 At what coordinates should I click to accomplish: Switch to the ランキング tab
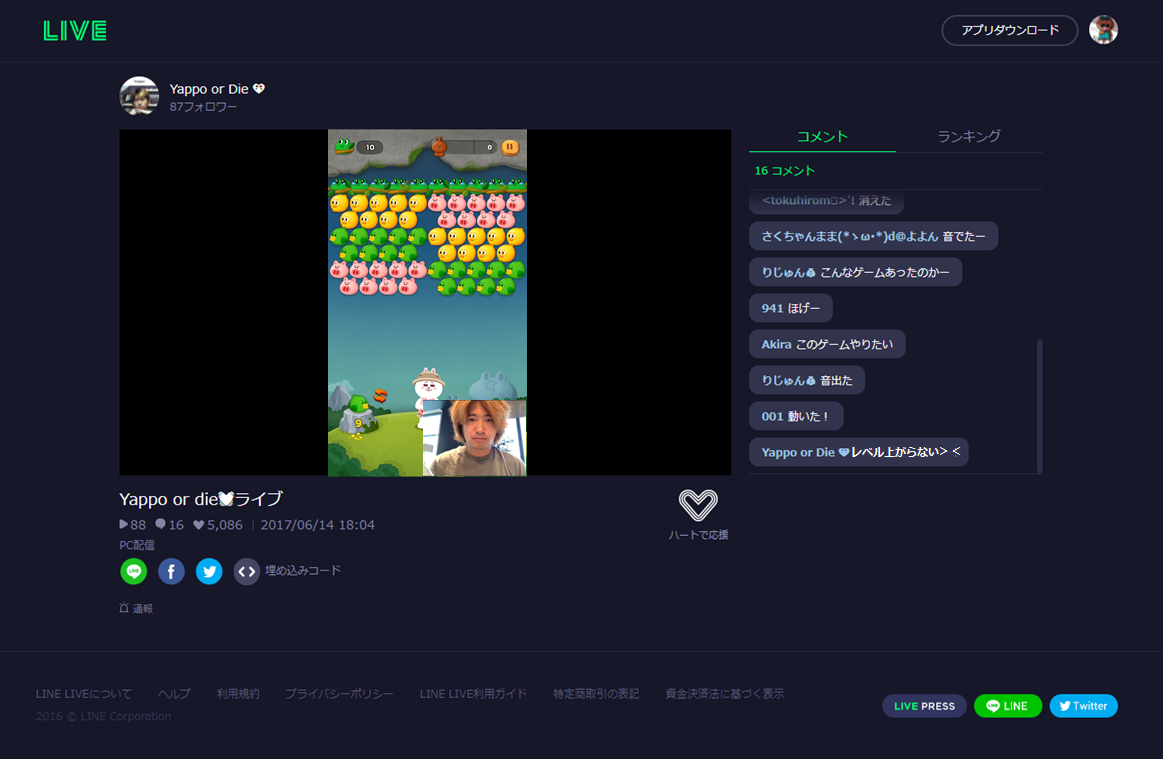tap(968, 137)
